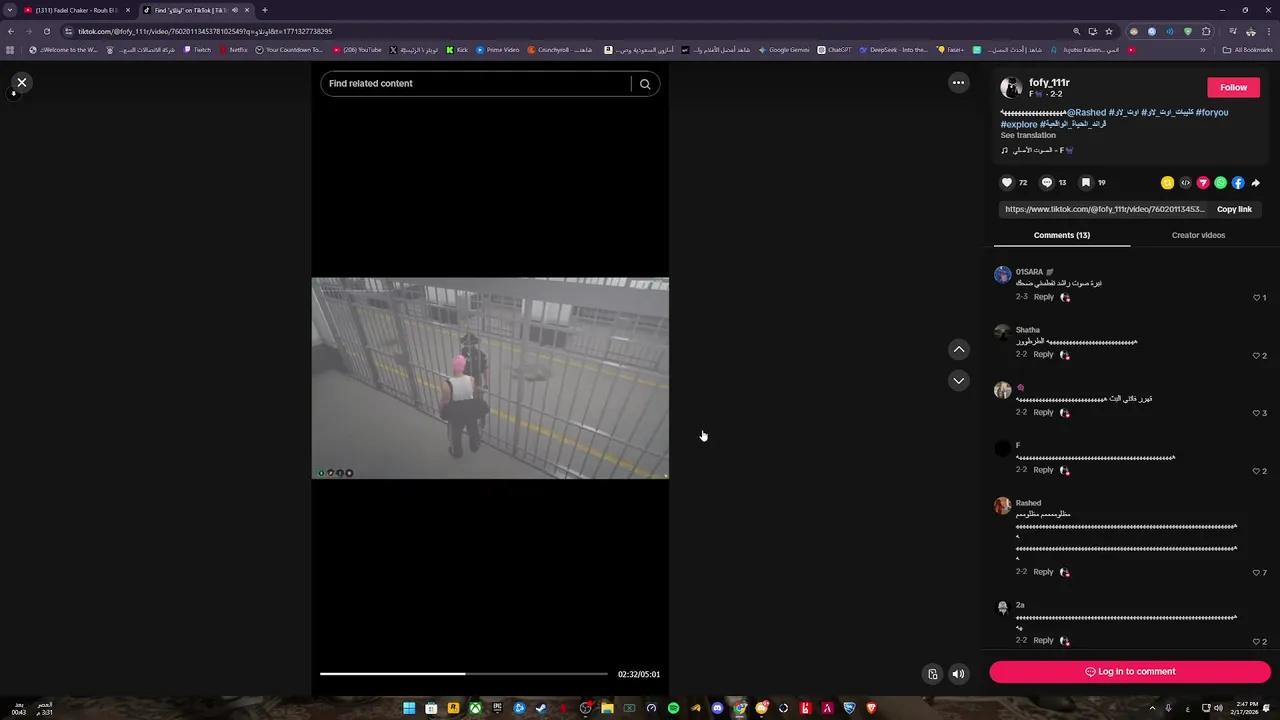1280x720 pixels.
Task: Open the All Bookmarks folder
Action: pos(1247,50)
